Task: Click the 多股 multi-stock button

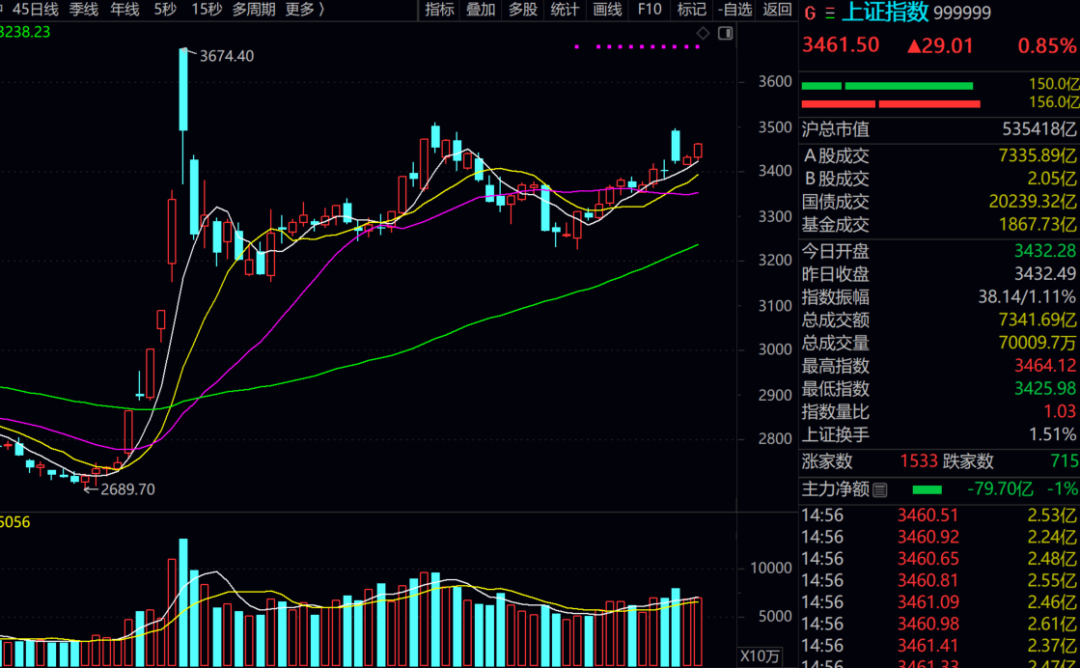Action: (523, 10)
